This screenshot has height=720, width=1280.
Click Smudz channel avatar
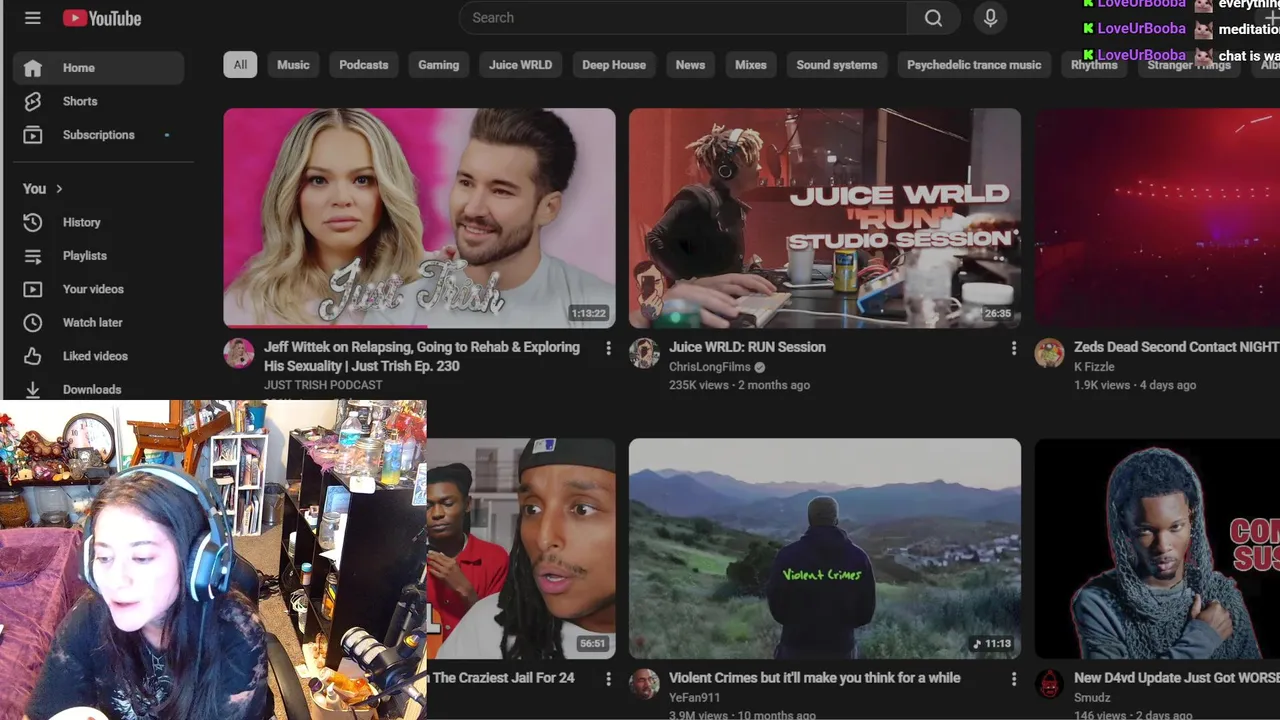(1049, 684)
